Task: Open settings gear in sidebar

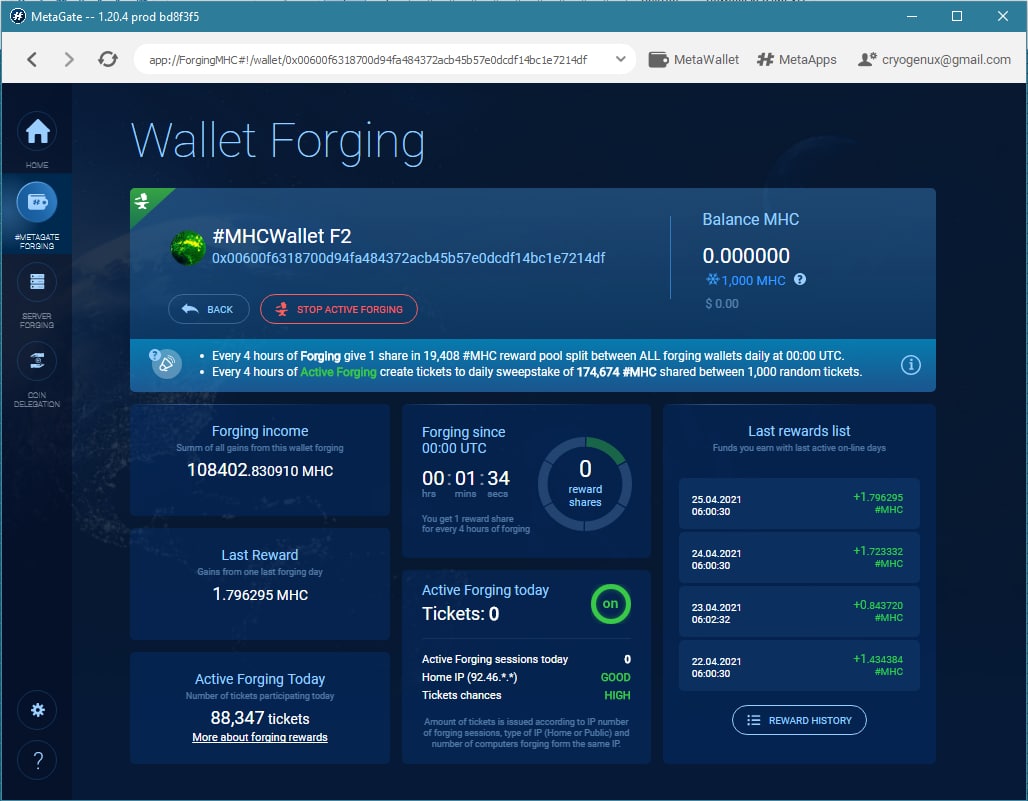Action: coord(37,710)
